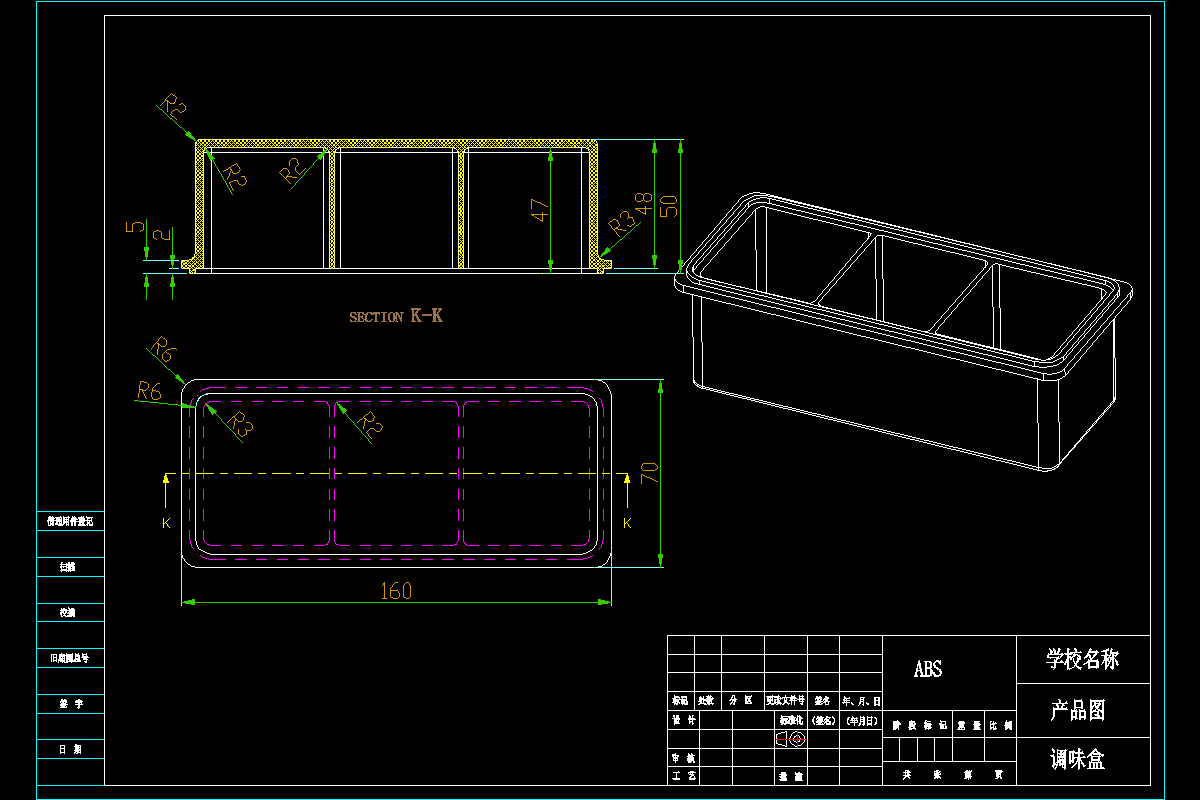Select the '47' inner depth dimension

(x=540, y=211)
